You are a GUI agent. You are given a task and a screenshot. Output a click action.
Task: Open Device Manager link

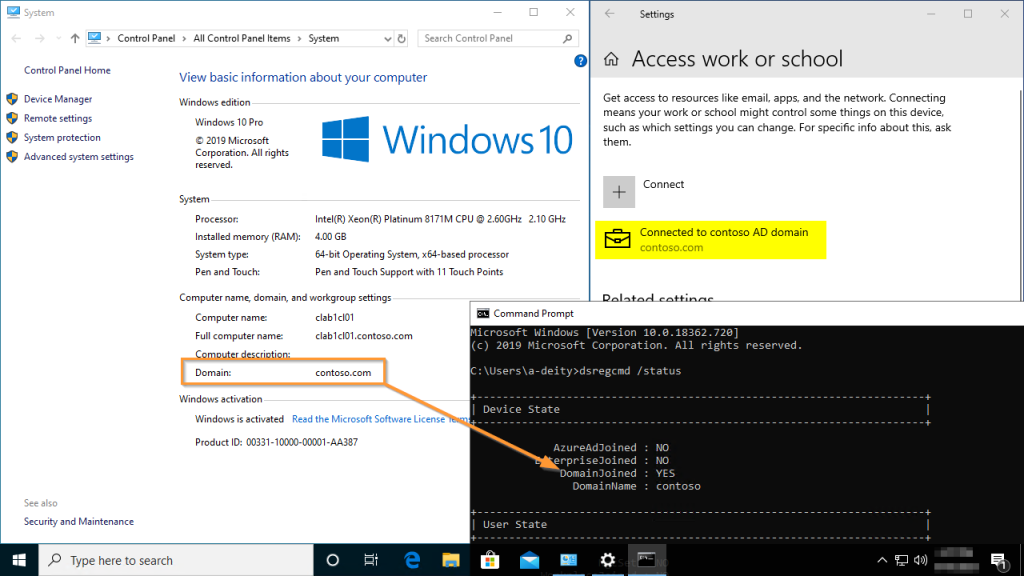[x=58, y=99]
